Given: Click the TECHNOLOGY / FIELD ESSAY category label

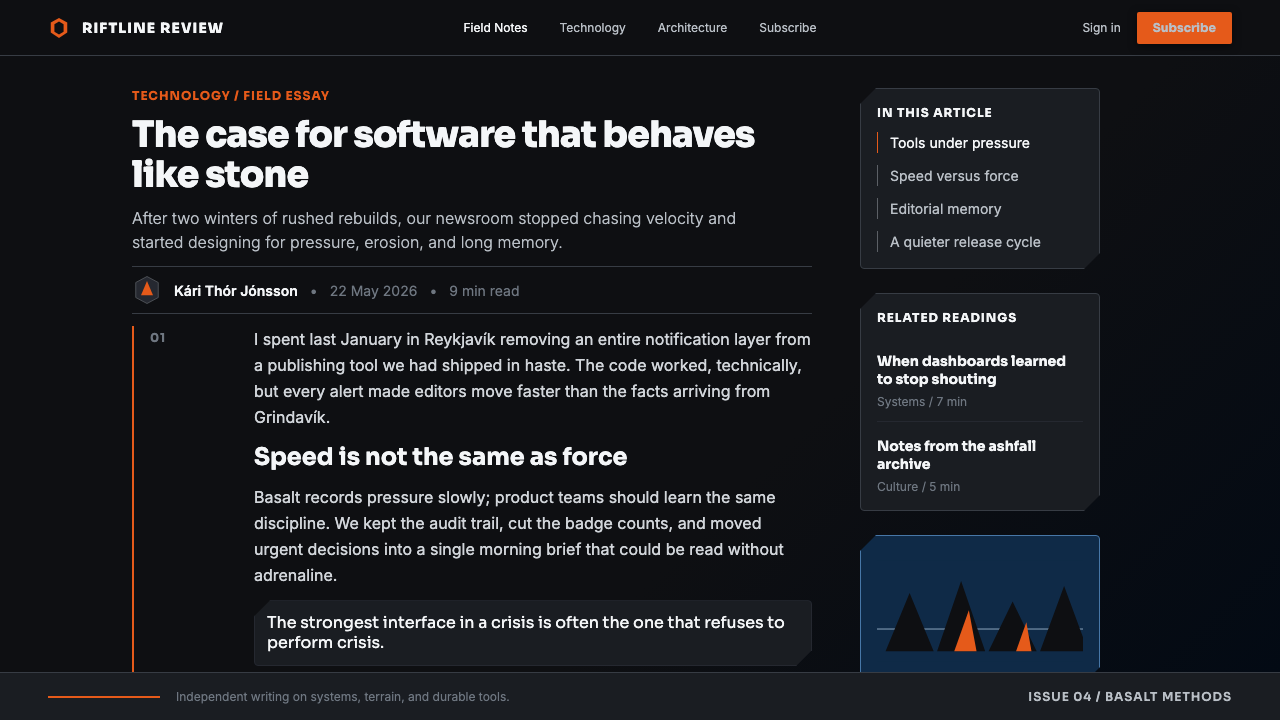Looking at the screenshot, I should tap(231, 96).
